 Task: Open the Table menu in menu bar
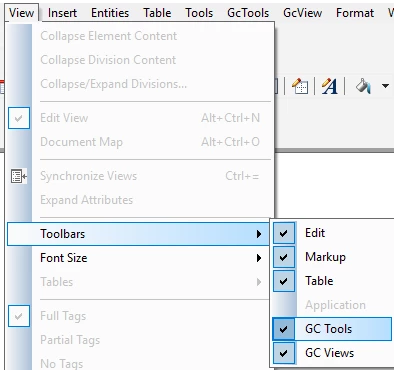pos(157,13)
